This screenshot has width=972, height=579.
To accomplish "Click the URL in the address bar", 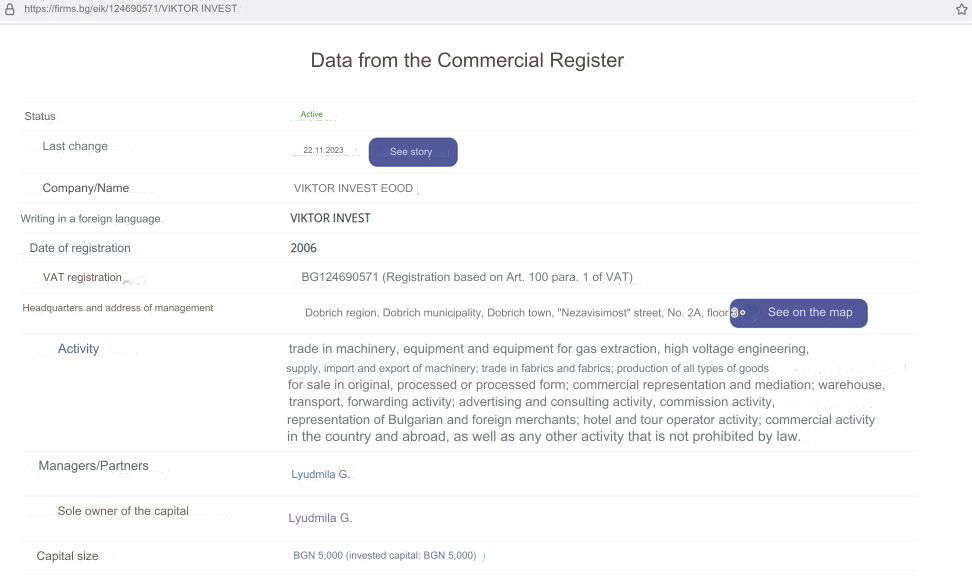I will 131,9.
